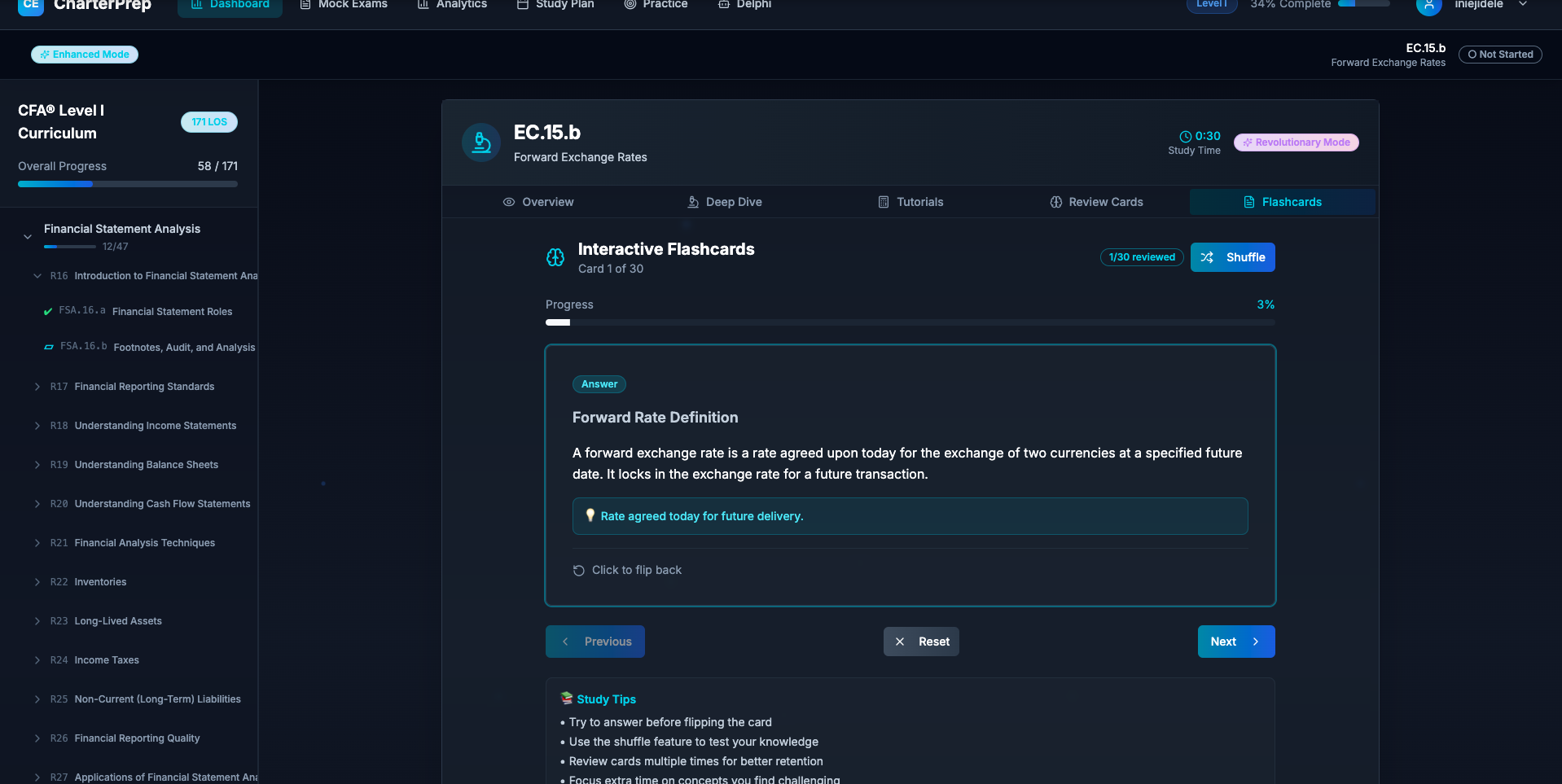The width and height of the screenshot is (1562, 784).
Task: Click the microscope icon next to EC.15.b
Action: 481,142
